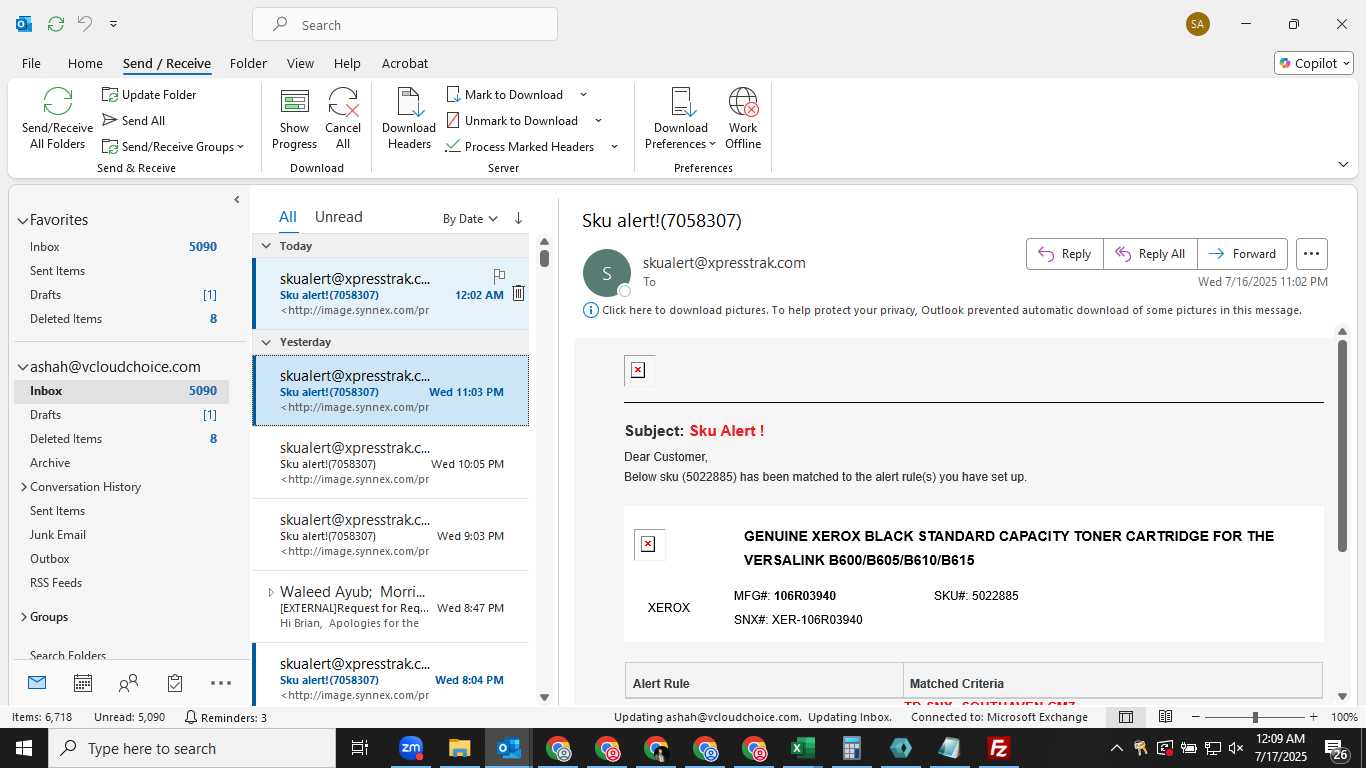1366x768 pixels.
Task: Click Update Folder button
Action: pyautogui.click(x=149, y=95)
